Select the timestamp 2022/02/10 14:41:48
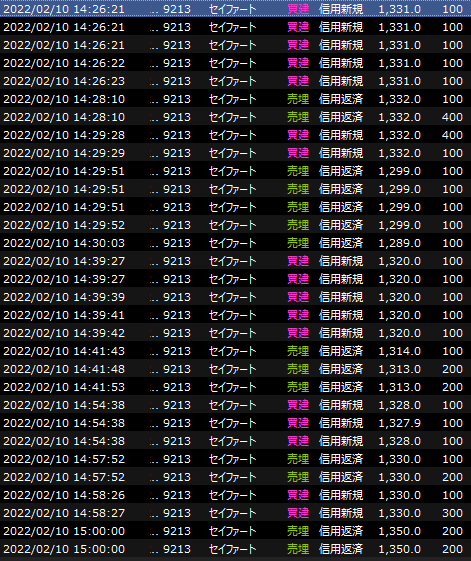This screenshot has height=561, width=471. coord(64,369)
